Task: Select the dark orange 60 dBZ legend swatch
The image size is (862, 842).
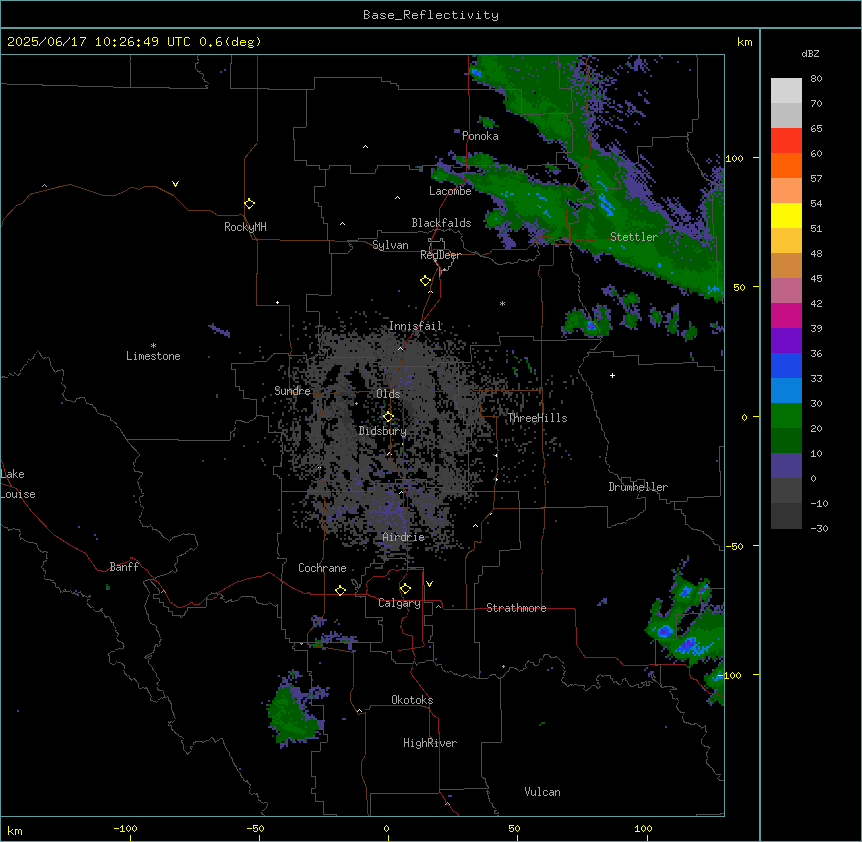Action: (786, 165)
